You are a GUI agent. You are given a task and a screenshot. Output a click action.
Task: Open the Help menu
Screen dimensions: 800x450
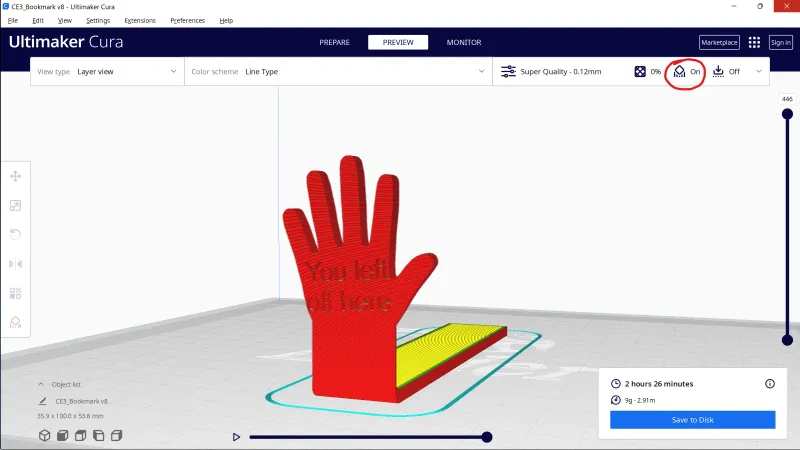click(226, 20)
